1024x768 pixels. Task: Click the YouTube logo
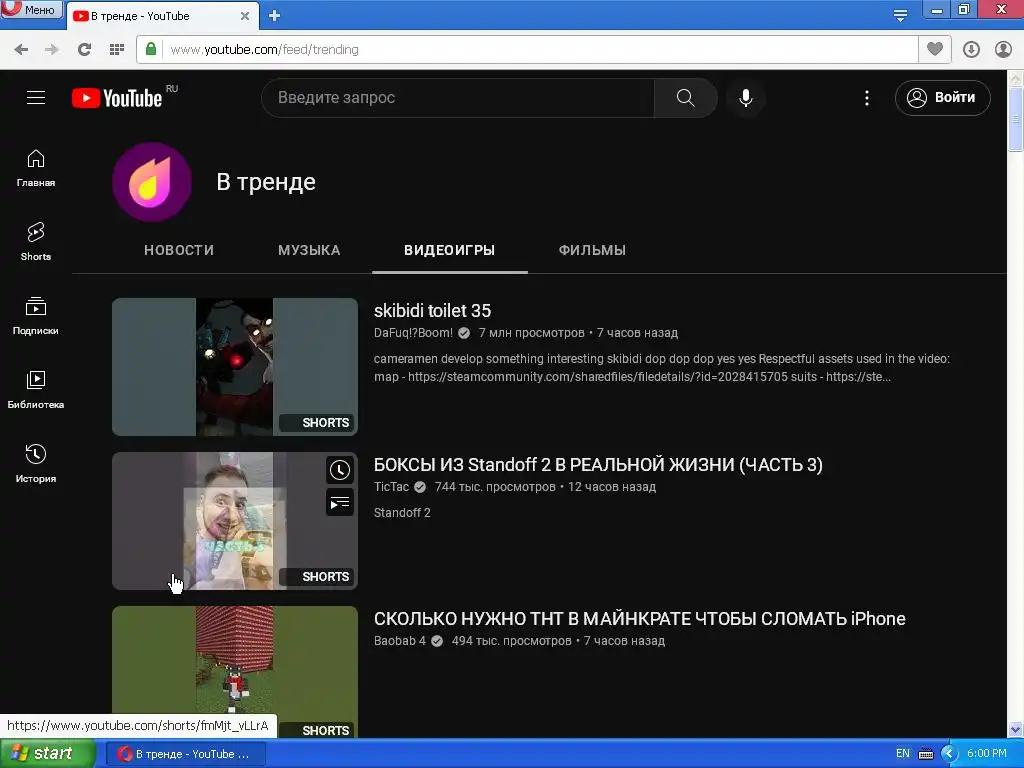pos(118,98)
